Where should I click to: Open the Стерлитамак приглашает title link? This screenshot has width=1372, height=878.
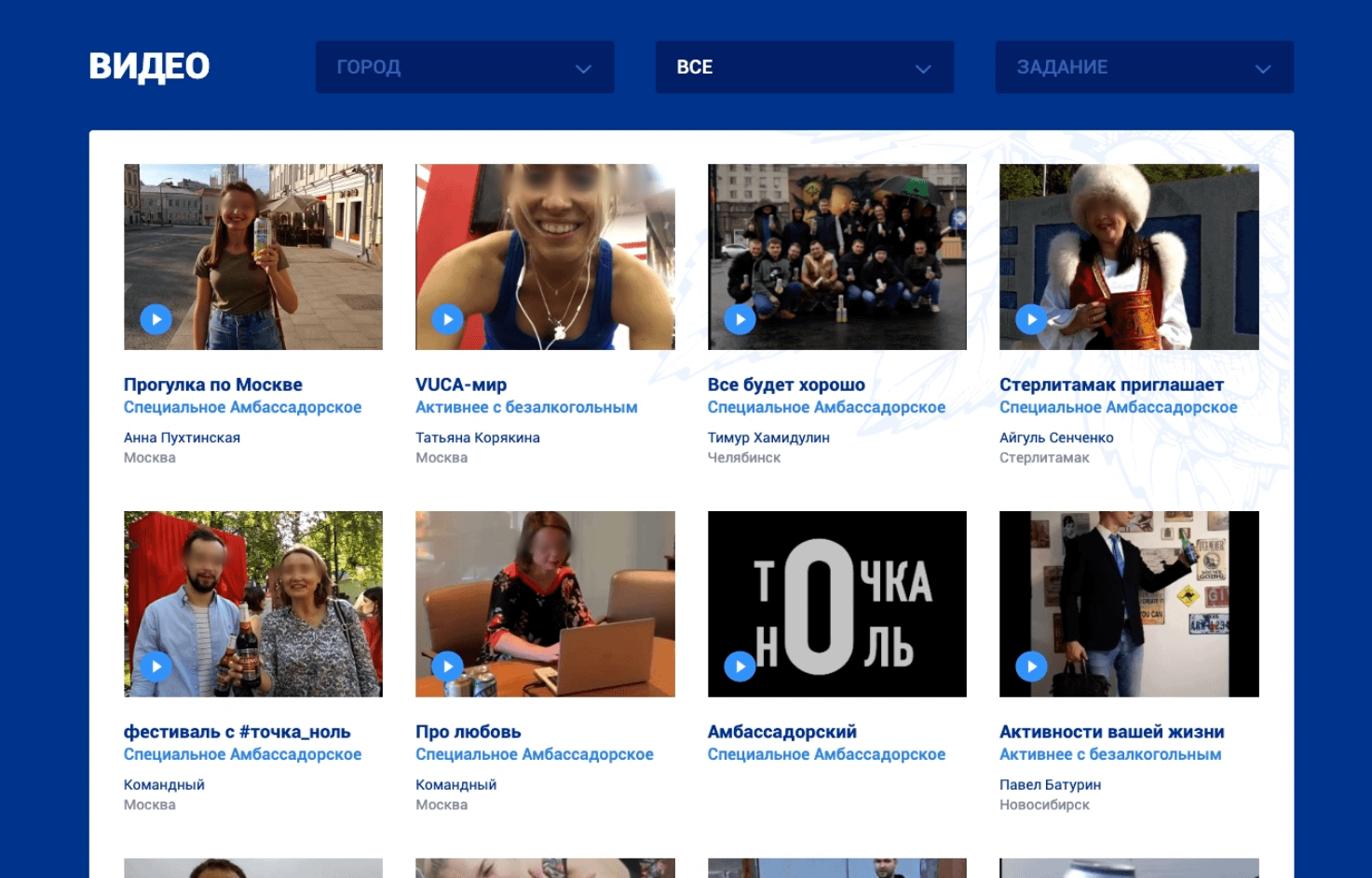[1111, 385]
